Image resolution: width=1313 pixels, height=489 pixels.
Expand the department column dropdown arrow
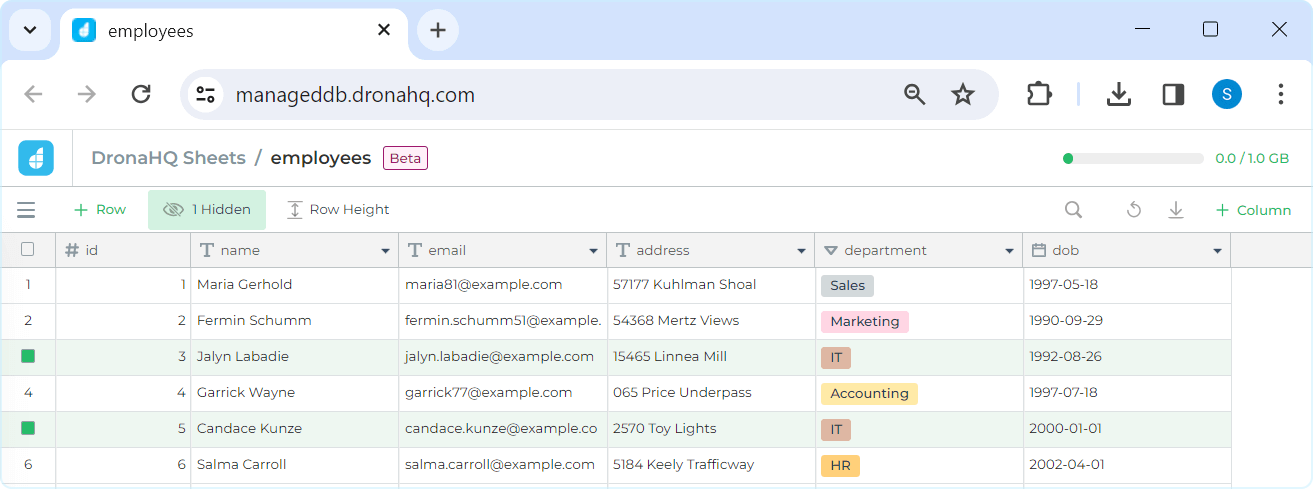point(1009,251)
